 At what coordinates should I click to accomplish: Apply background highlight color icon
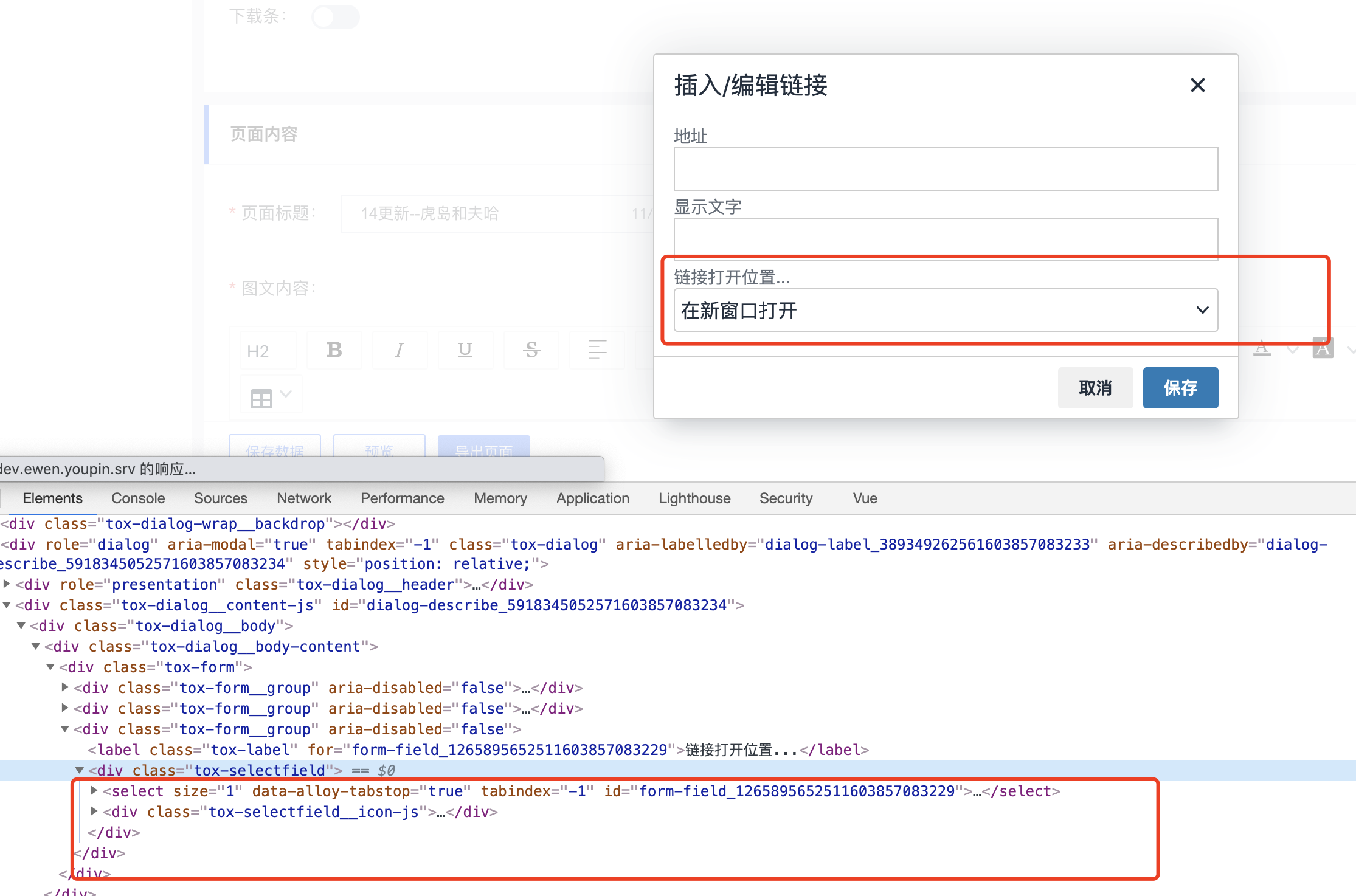pos(1324,350)
